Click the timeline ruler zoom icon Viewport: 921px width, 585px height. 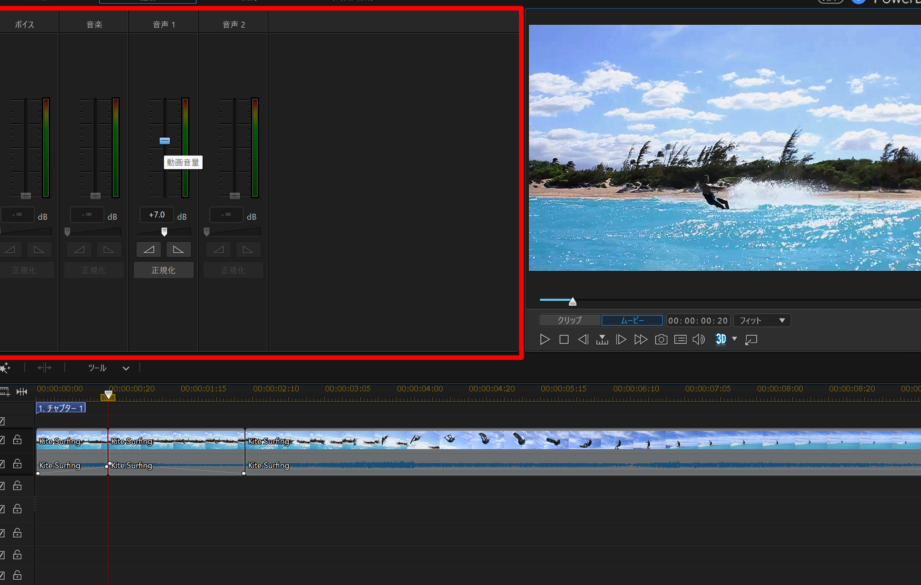[5, 391]
